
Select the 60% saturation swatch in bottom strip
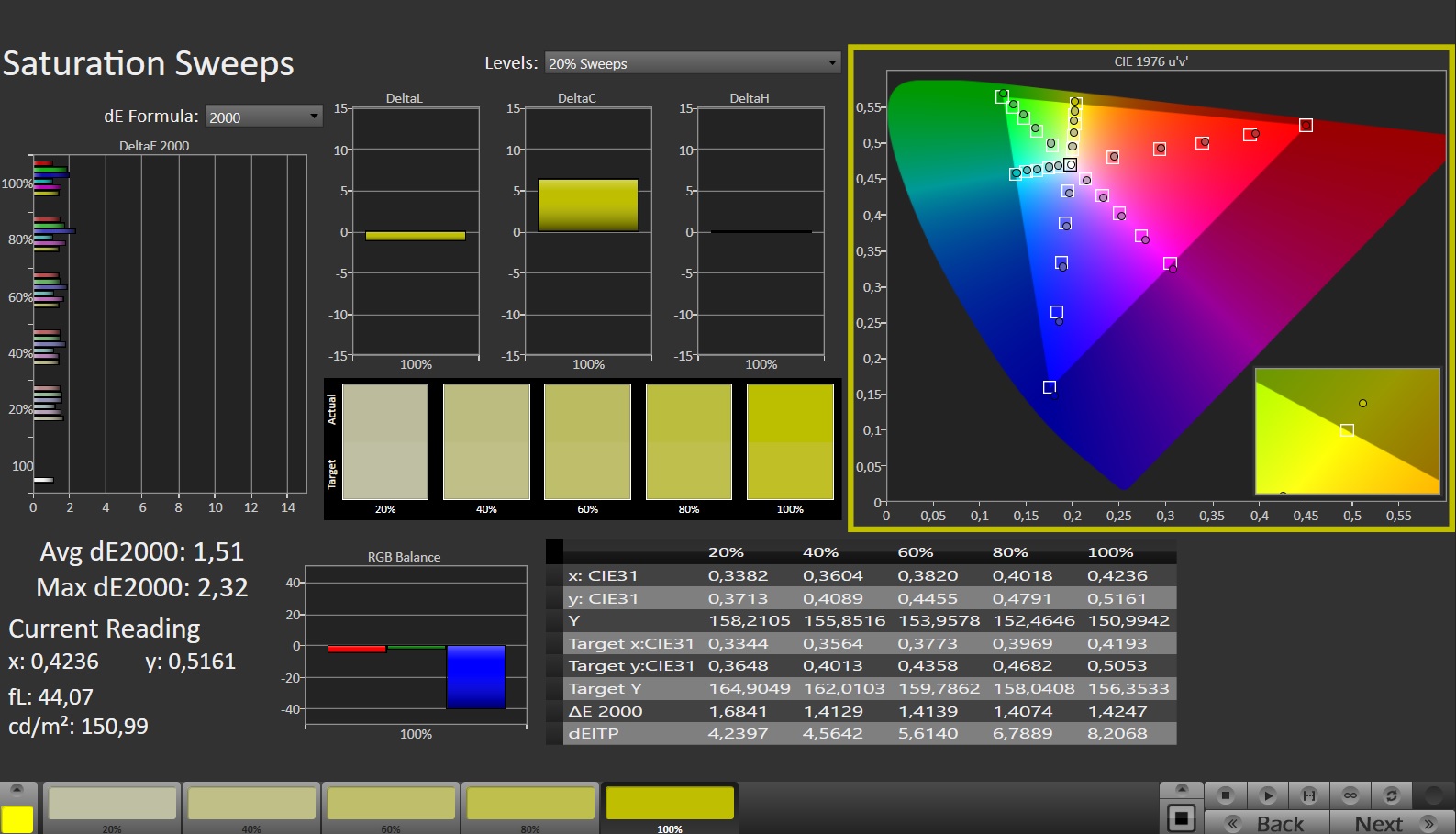(391, 805)
